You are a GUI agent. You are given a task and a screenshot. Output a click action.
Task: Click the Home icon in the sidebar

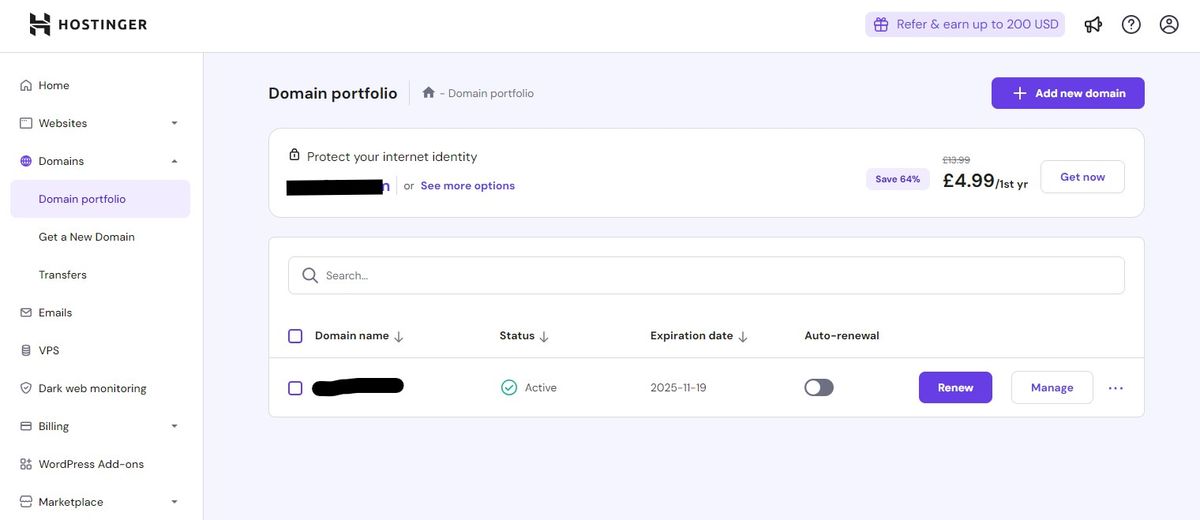pyautogui.click(x=26, y=85)
